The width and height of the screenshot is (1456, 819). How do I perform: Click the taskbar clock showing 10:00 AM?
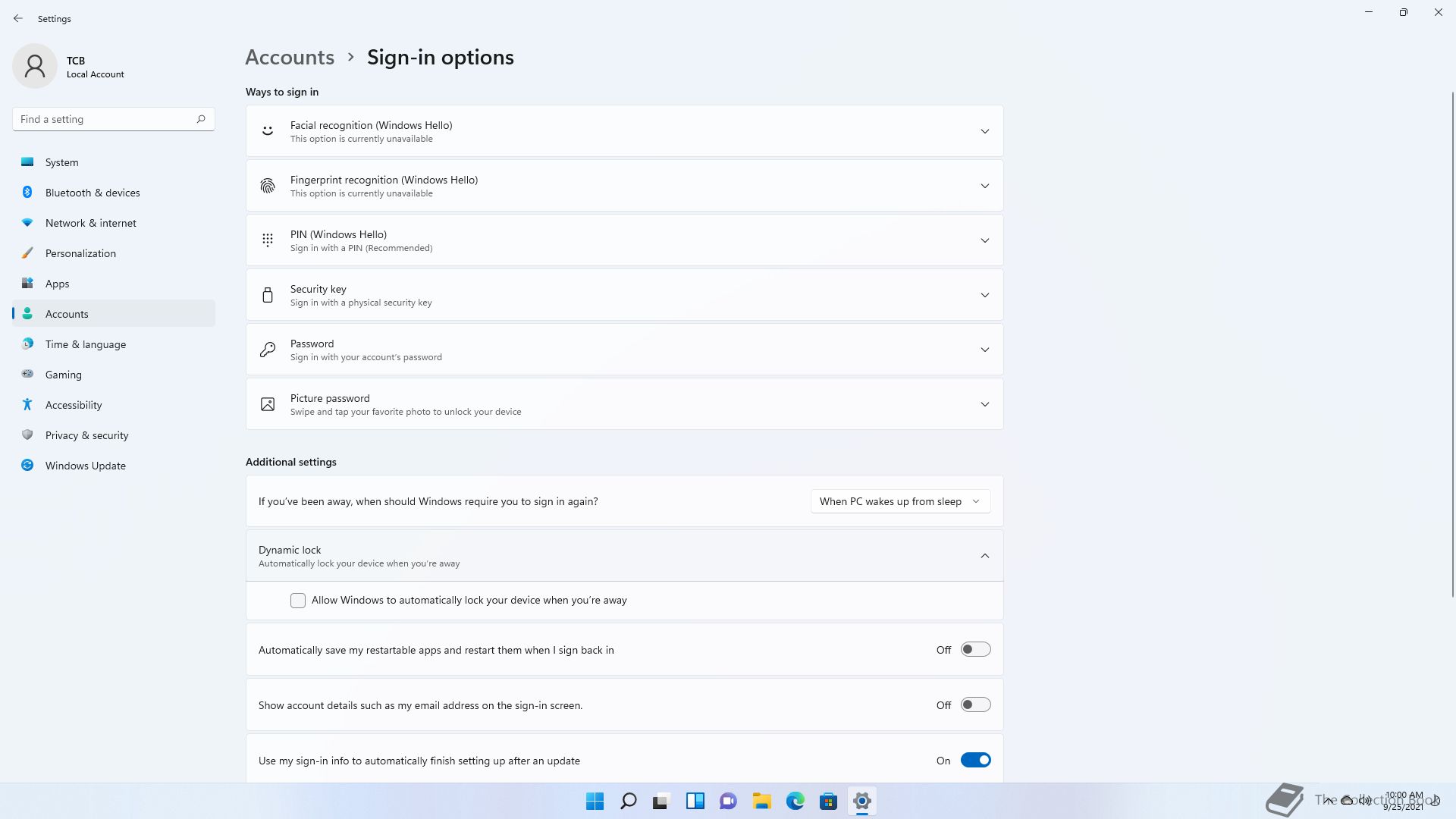[x=1404, y=801]
